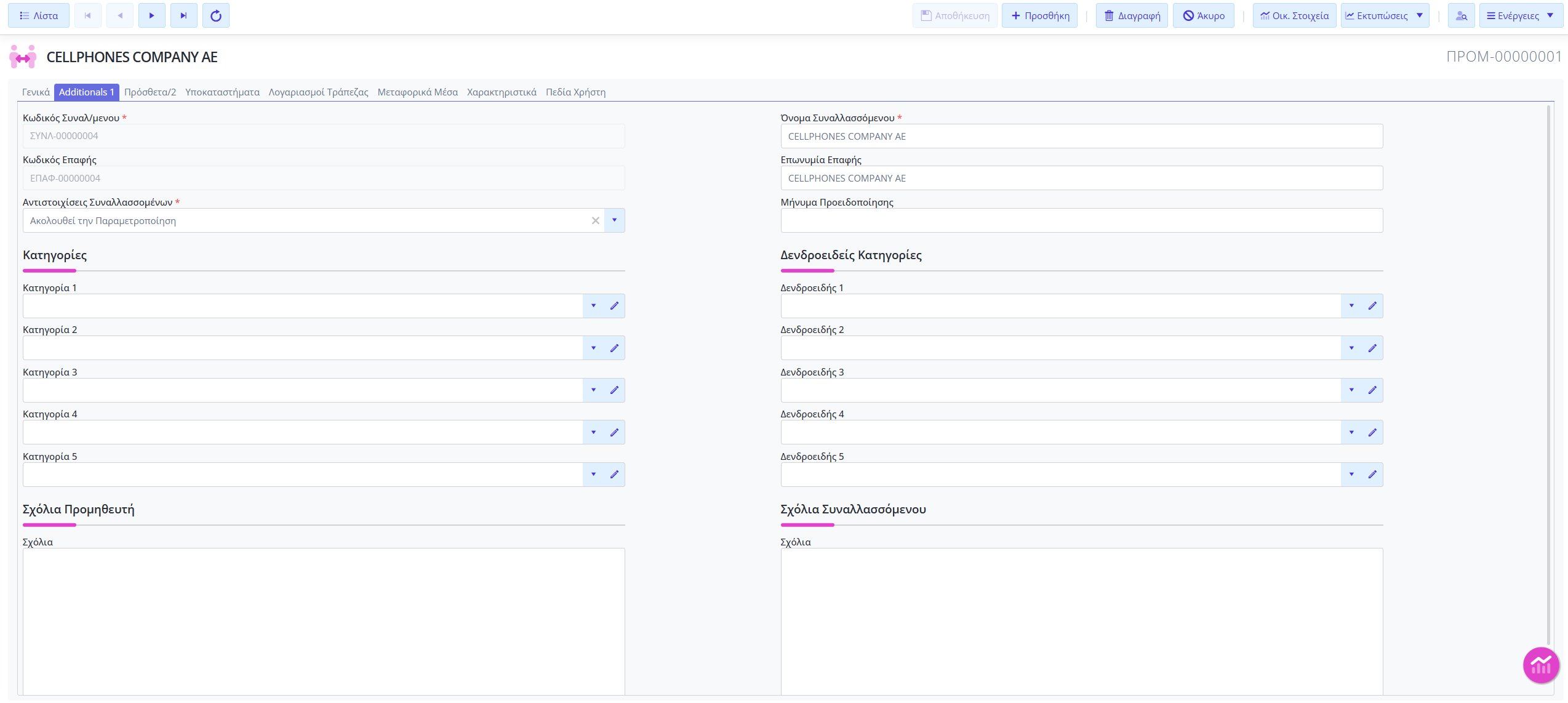1568x703 pixels.
Task: Open the Κατηγορία 2 dropdown arrow
Action: pyautogui.click(x=593, y=348)
